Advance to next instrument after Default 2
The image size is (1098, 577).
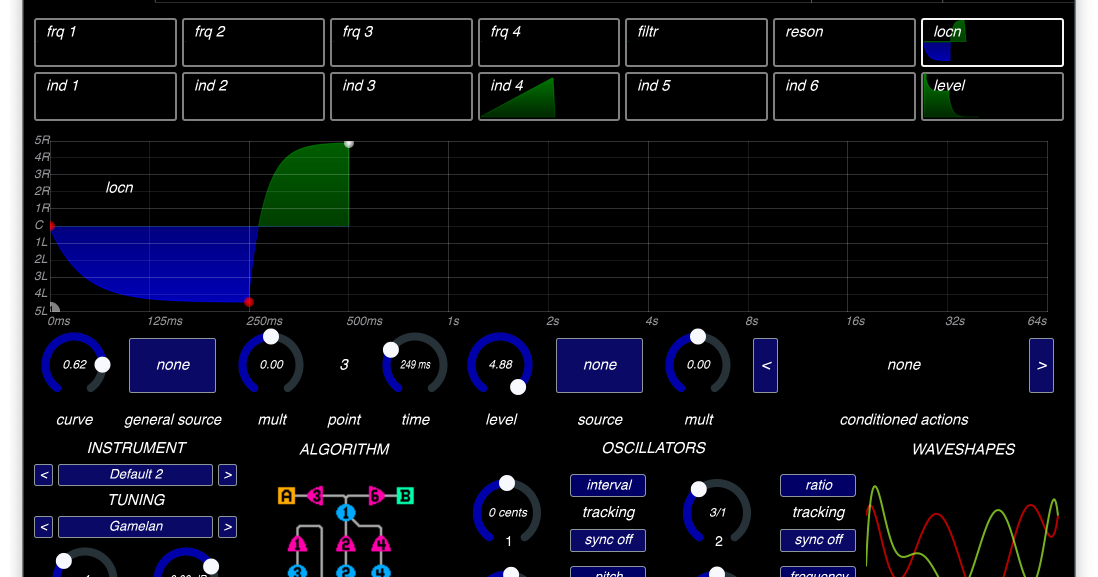227,475
